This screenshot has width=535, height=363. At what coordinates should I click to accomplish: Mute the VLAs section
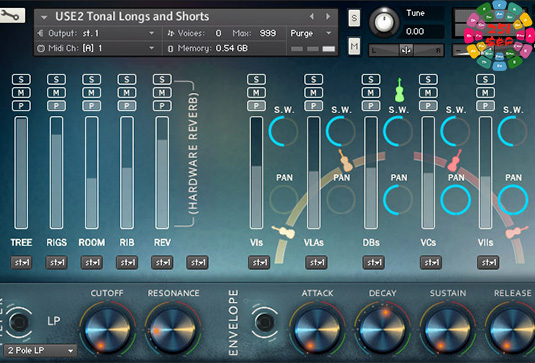[313, 92]
